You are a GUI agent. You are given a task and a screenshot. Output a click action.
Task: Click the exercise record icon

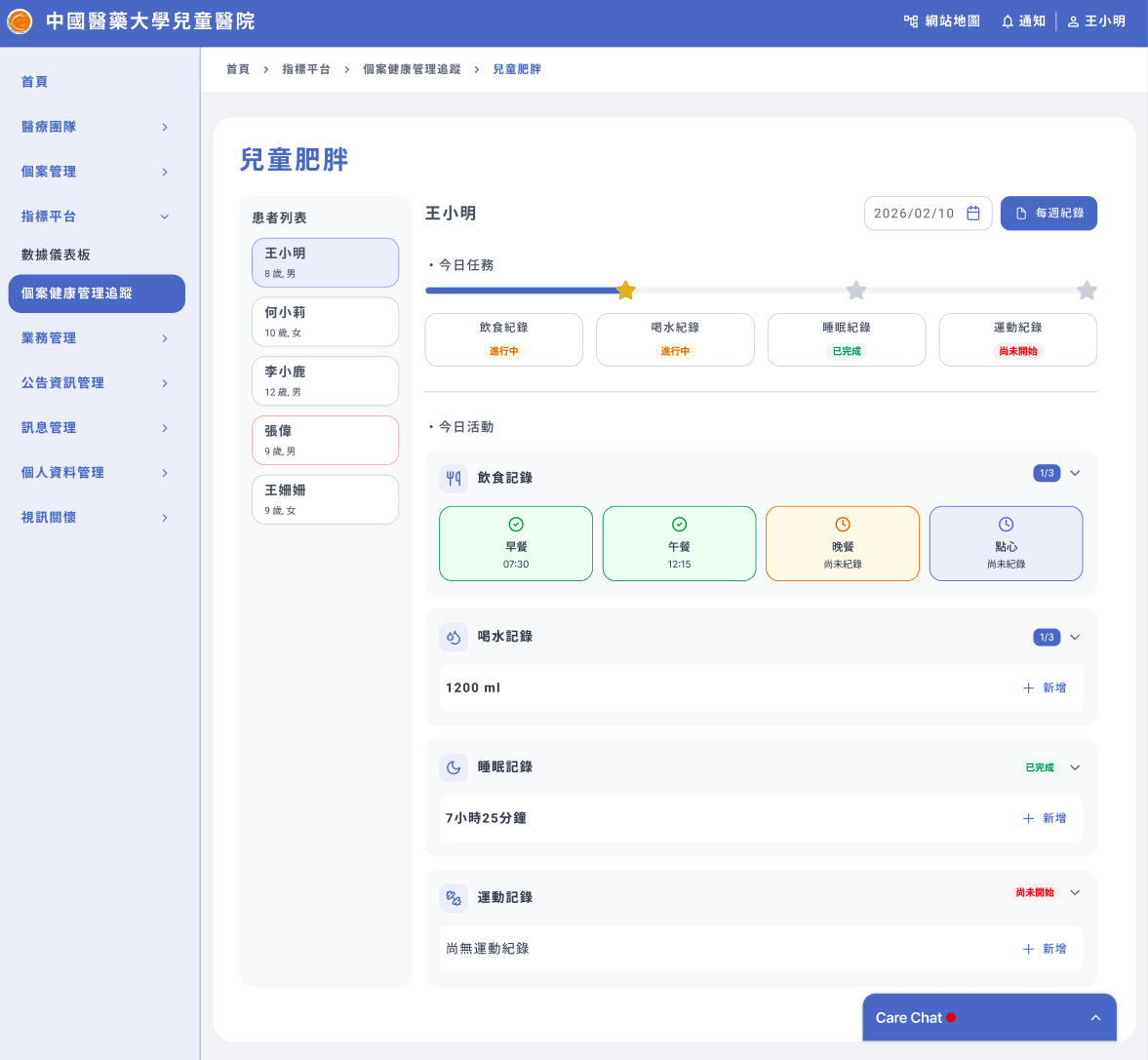point(454,897)
